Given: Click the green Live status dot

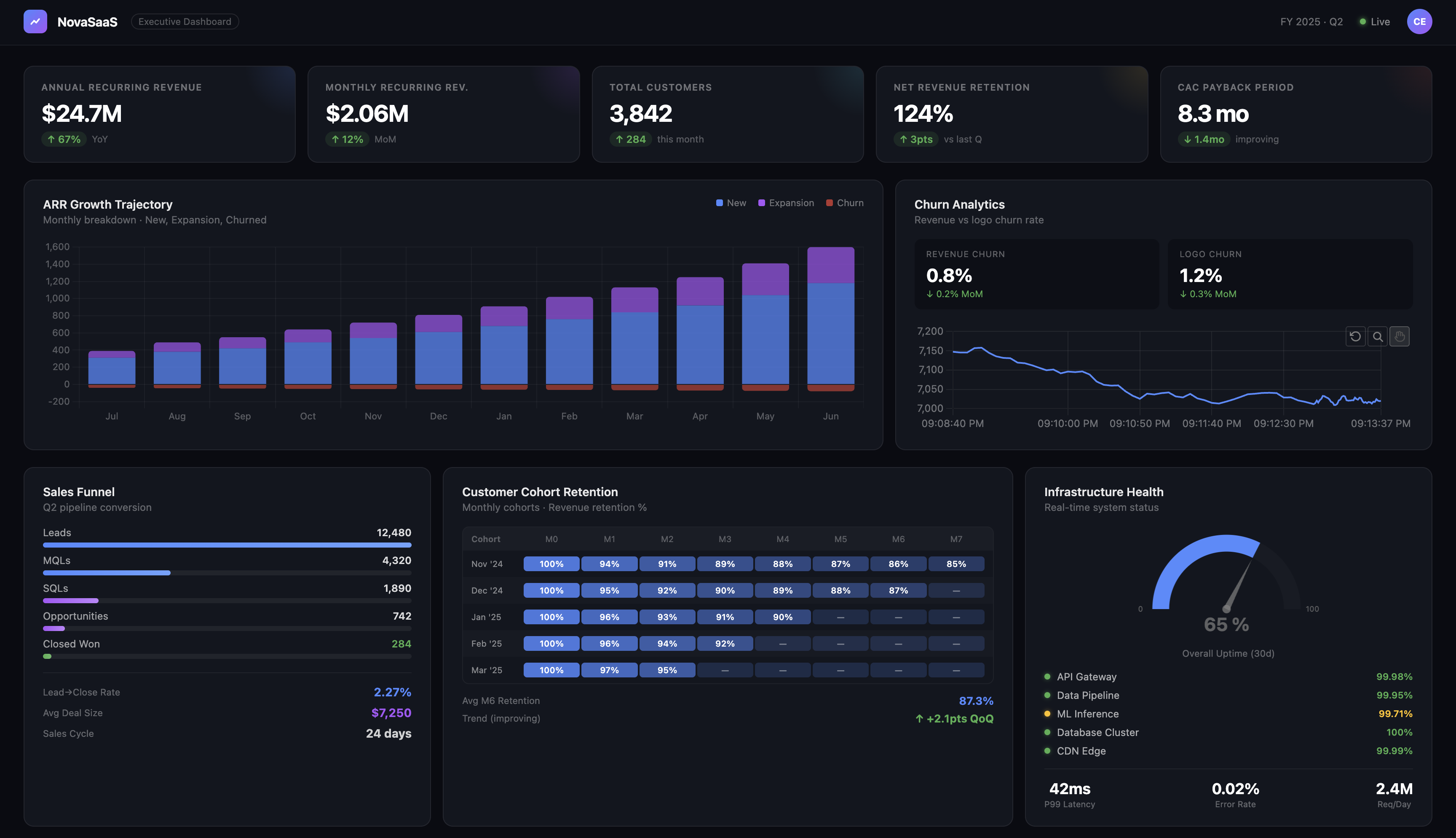Looking at the screenshot, I should pyautogui.click(x=1362, y=21).
